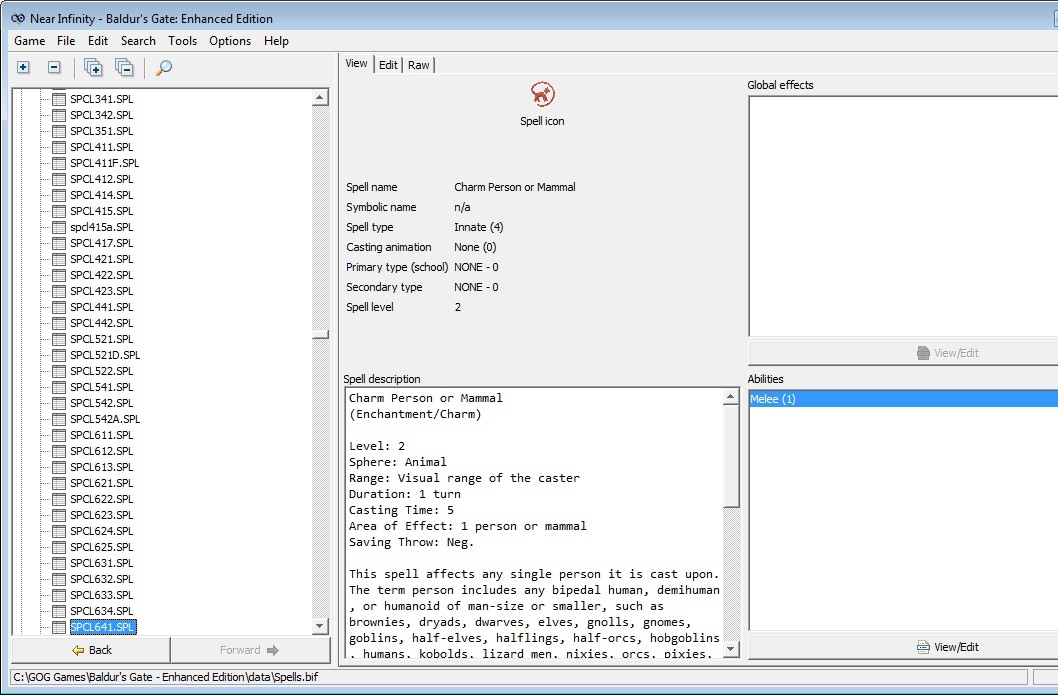This screenshot has height=695, width=1058.
Task: Click the Charm Person spell icon image
Action: tap(542, 94)
